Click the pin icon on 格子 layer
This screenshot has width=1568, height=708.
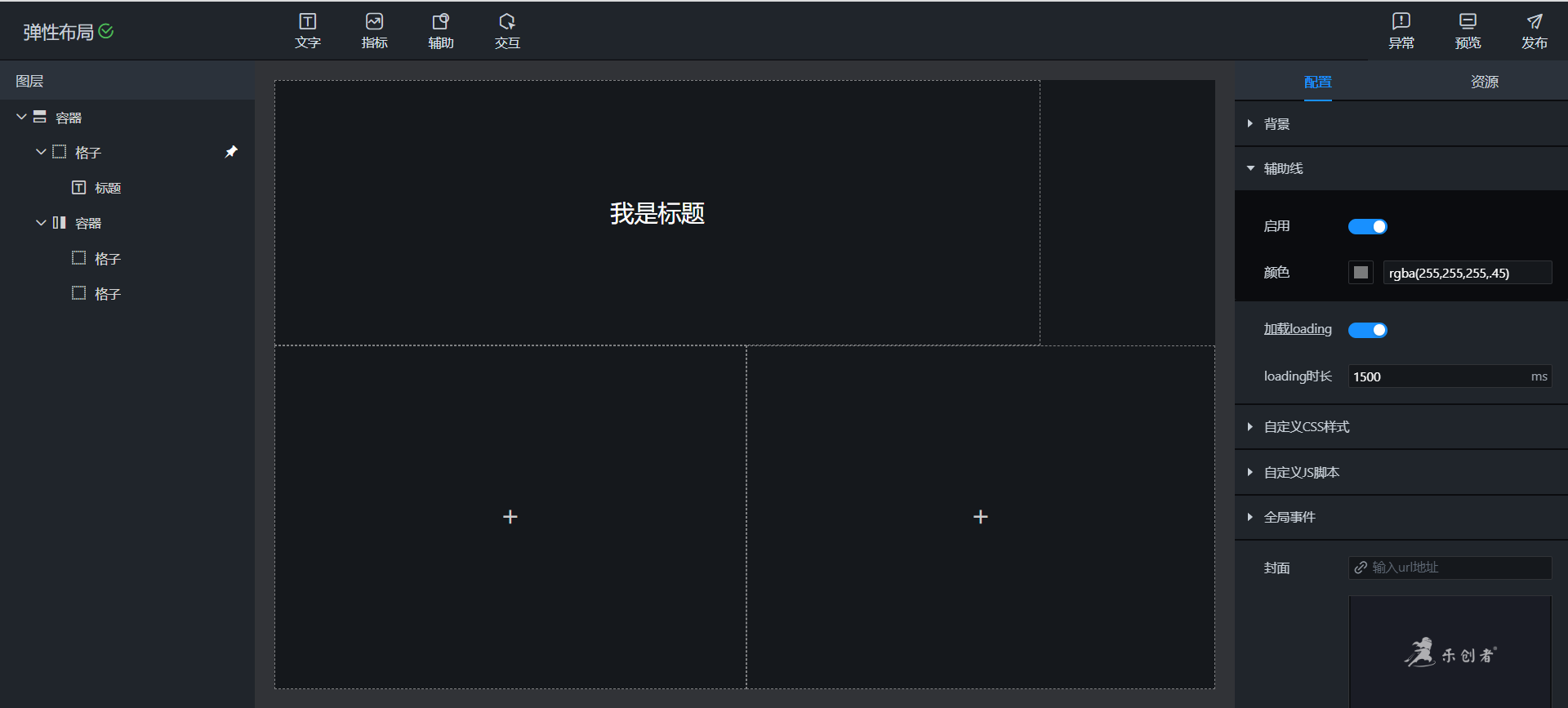[231, 152]
